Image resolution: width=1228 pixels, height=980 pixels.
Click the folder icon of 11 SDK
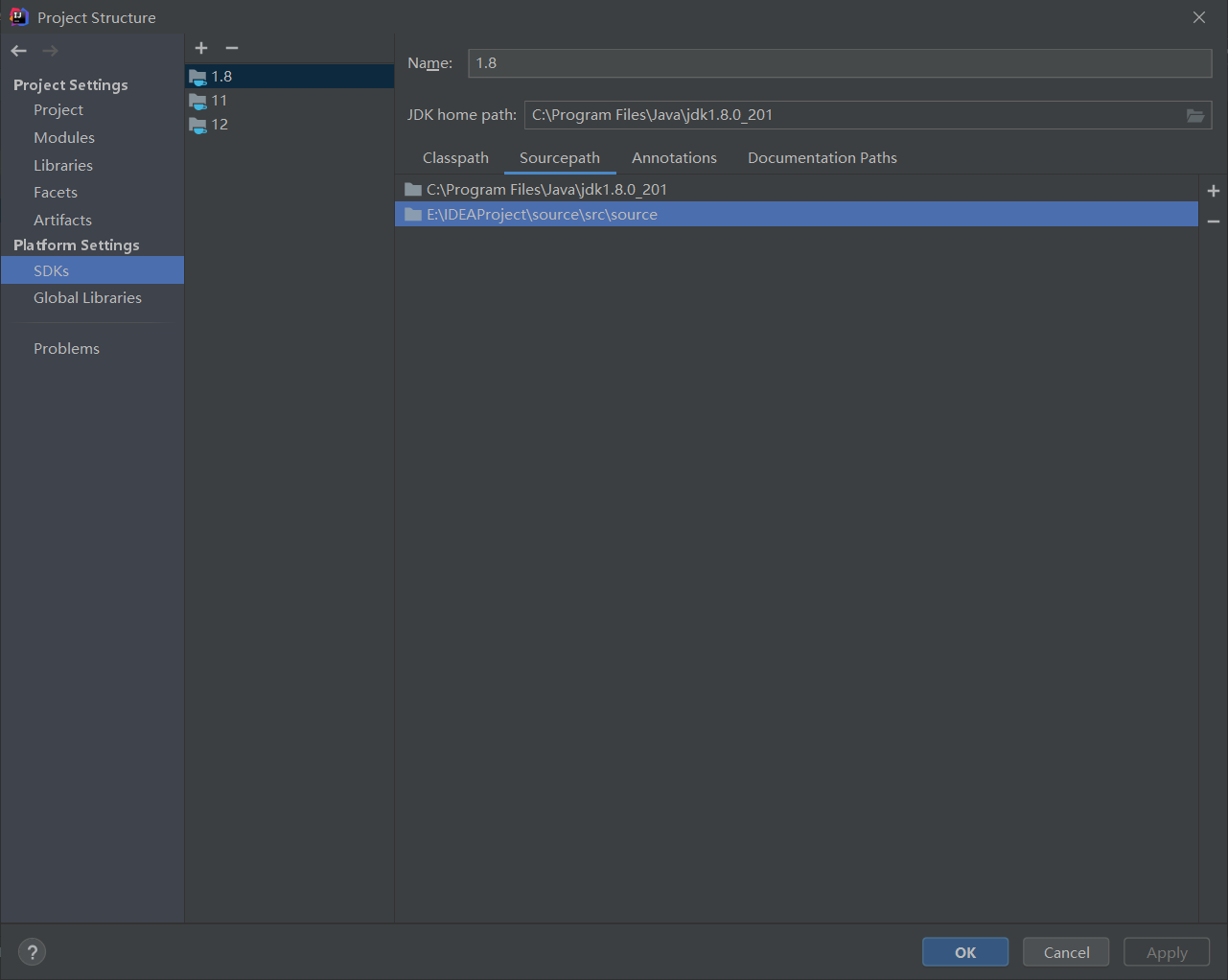pyautogui.click(x=198, y=101)
